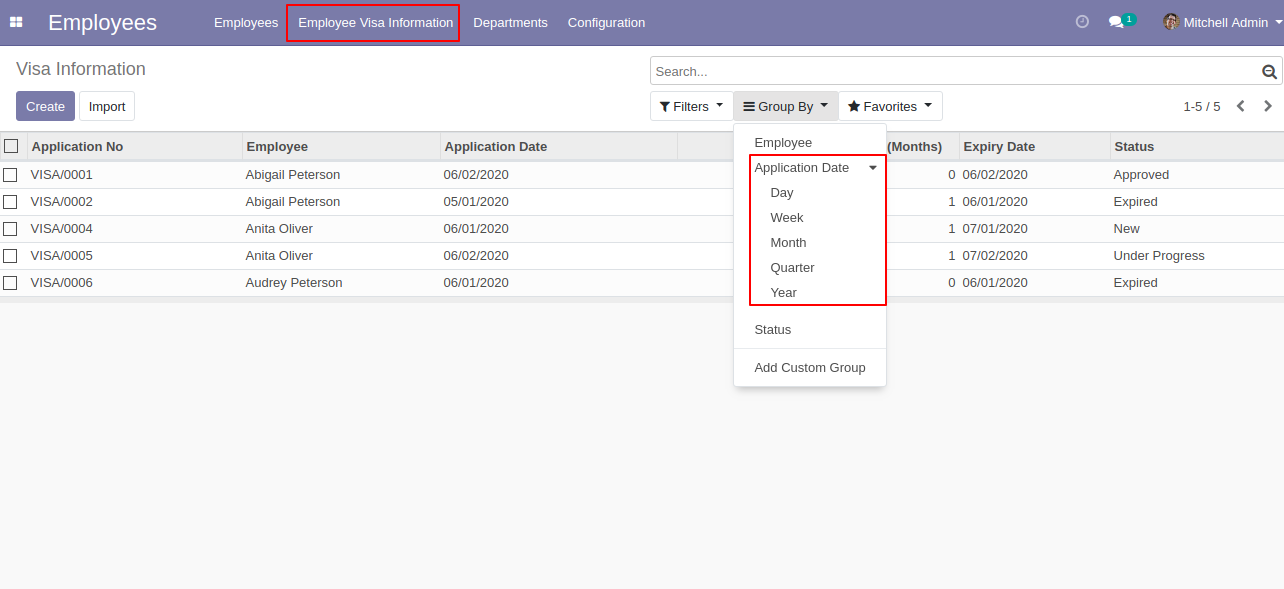Expand the Favorites dropdown
The width and height of the screenshot is (1284, 589).
coord(890,106)
